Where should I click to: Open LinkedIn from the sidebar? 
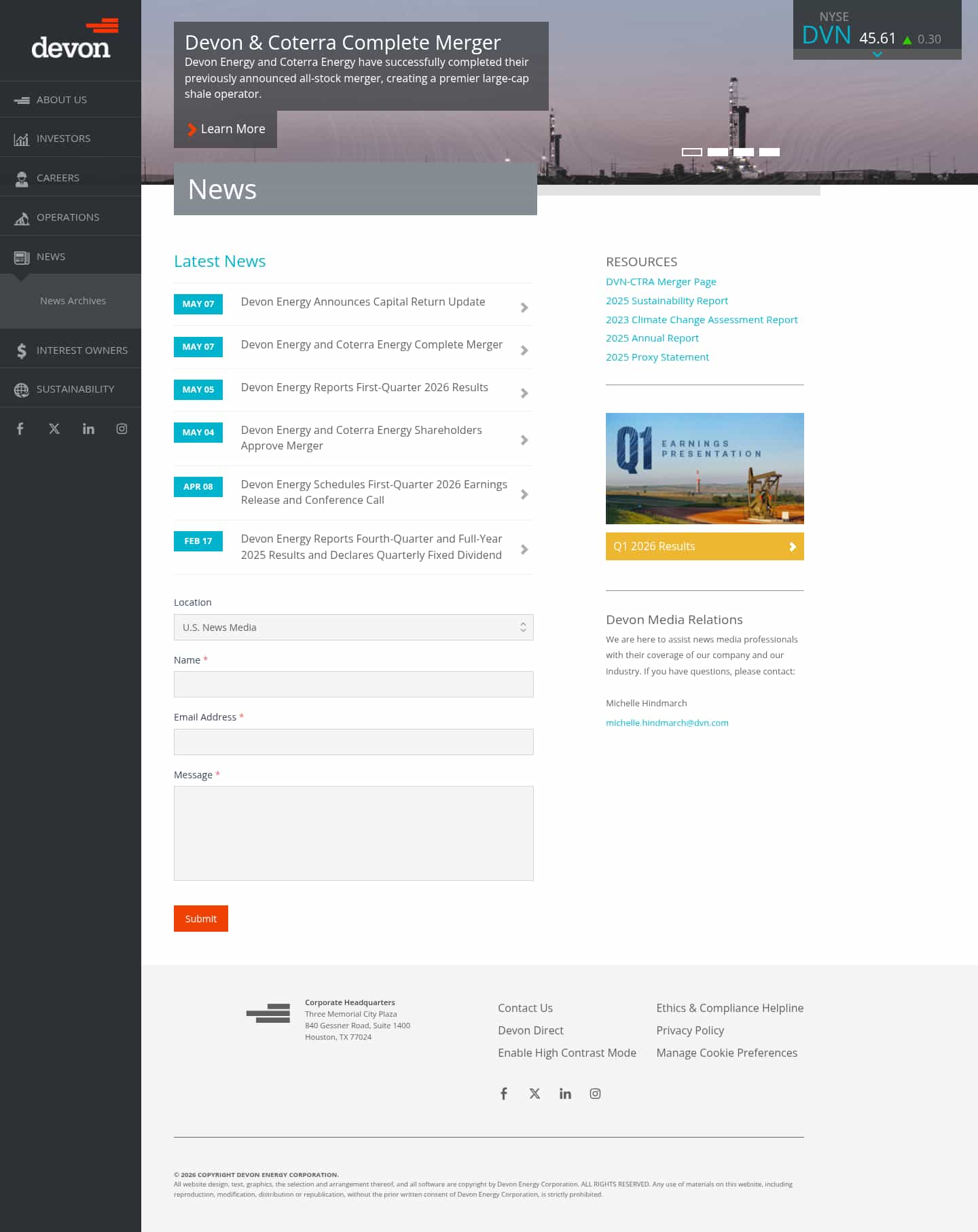[88, 429]
